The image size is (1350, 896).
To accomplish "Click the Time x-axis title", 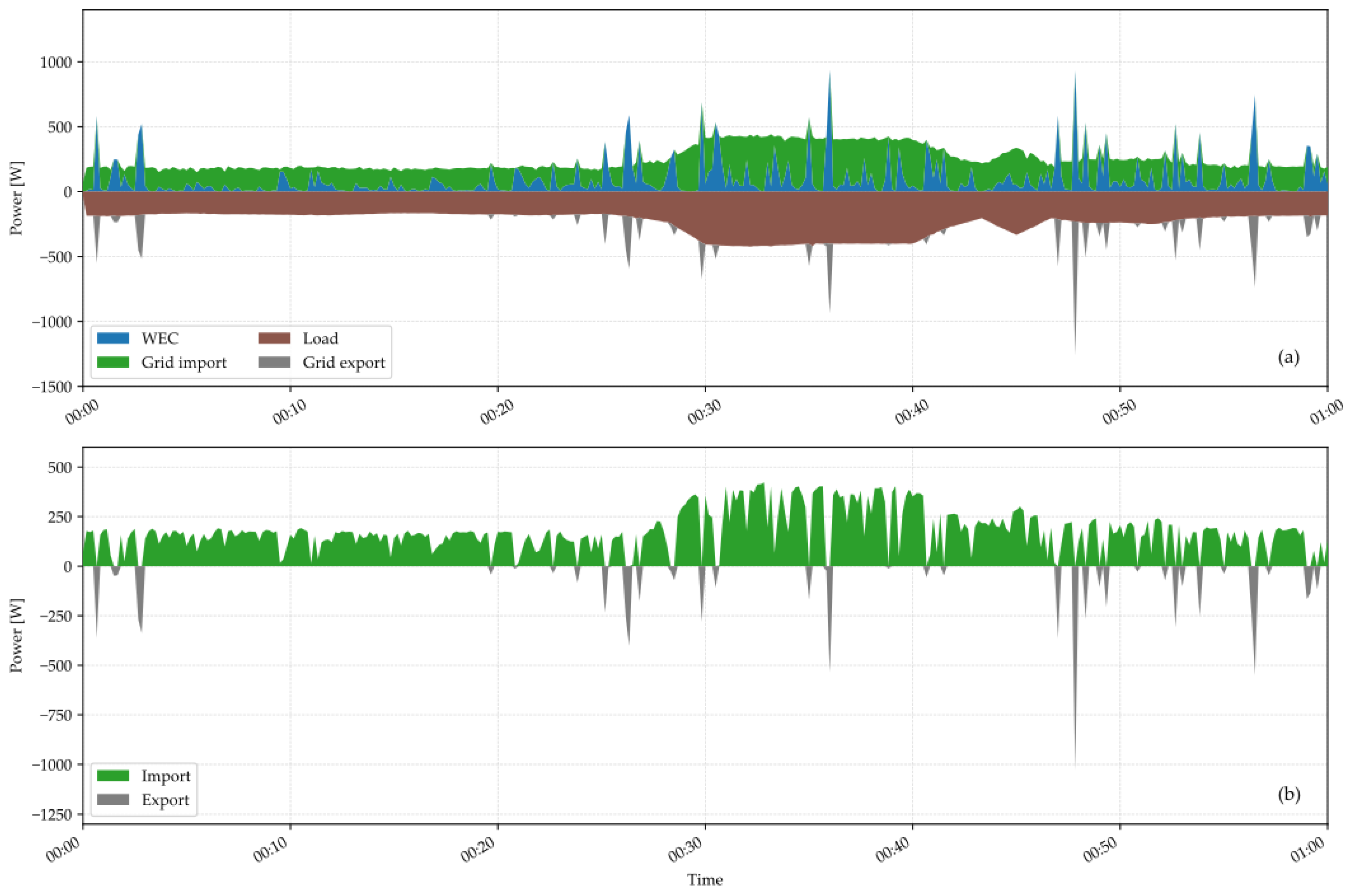I will [704, 880].
